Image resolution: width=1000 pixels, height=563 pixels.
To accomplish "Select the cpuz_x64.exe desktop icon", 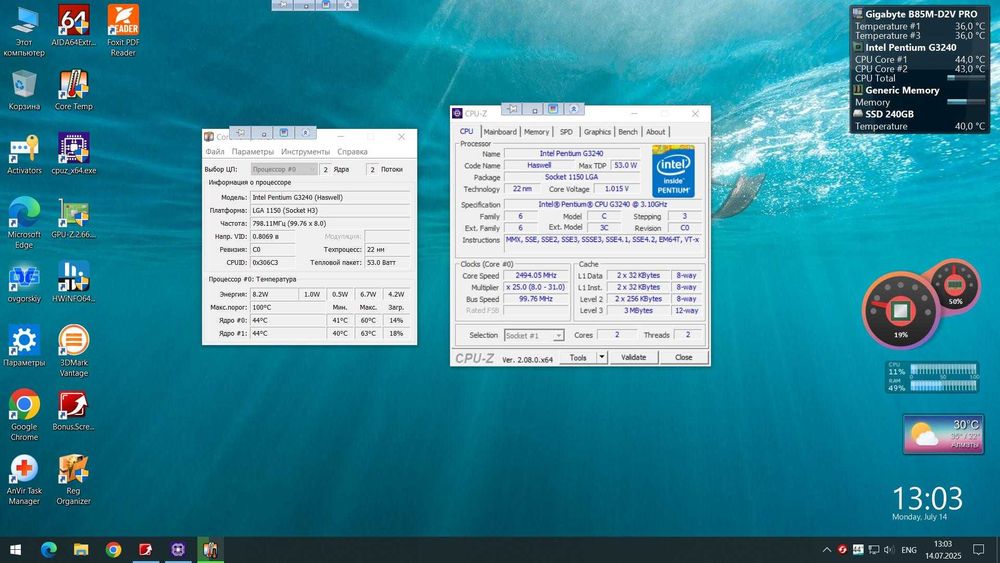I will coord(73,154).
